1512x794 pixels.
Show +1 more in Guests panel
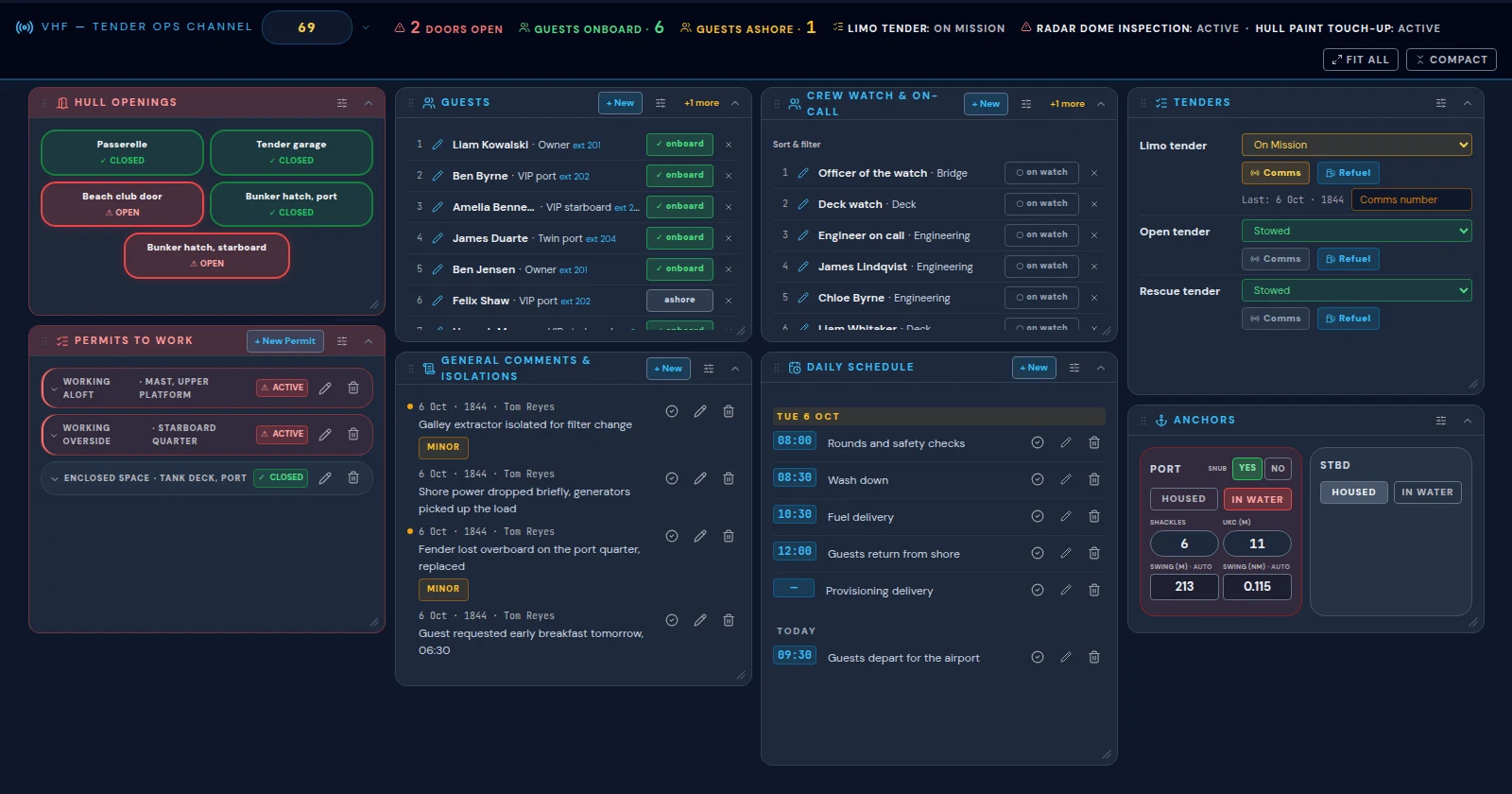coord(701,103)
